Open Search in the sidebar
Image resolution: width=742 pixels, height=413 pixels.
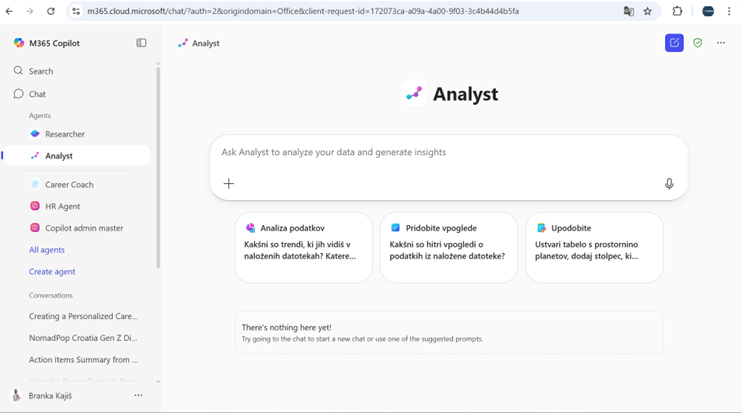[41, 71]
